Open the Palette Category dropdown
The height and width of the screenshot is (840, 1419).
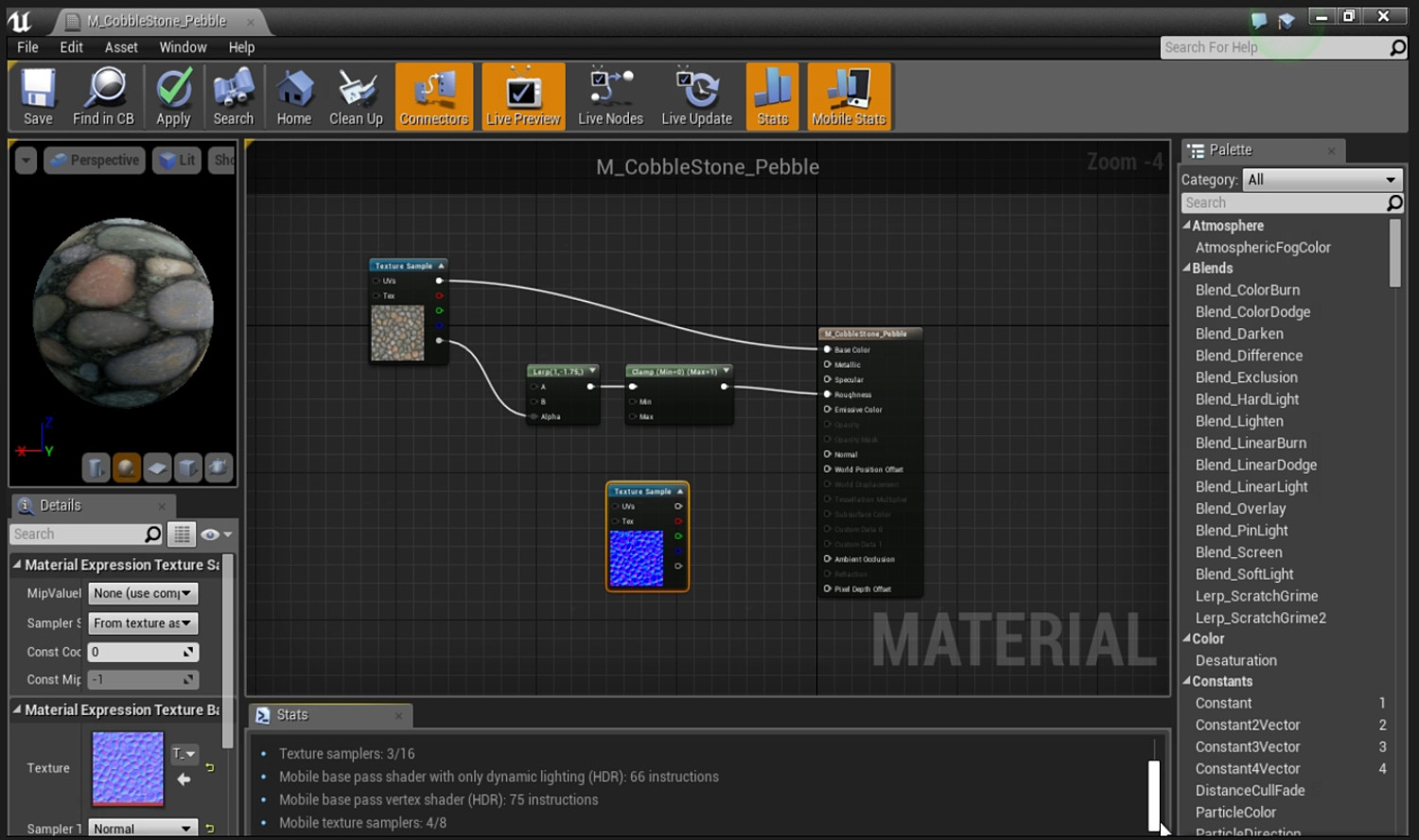coord(1322,180)
